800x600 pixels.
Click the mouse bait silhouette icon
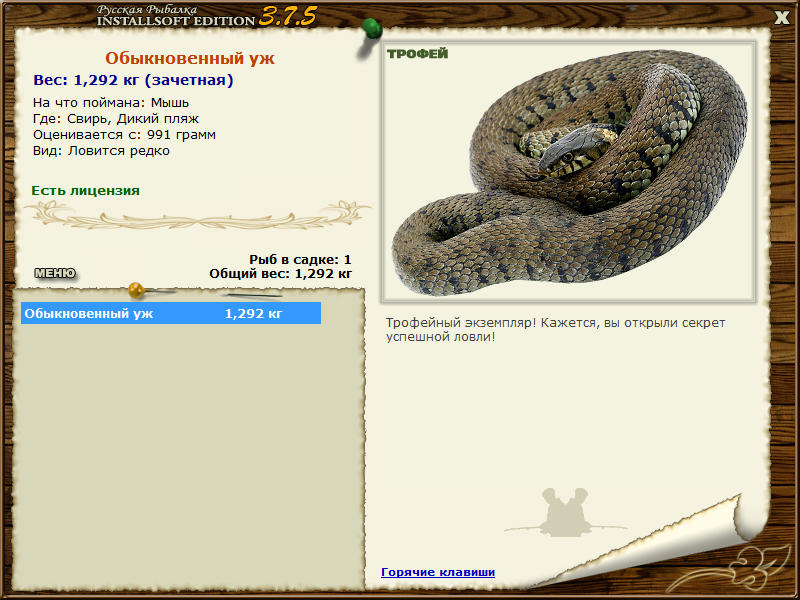coord(565,512)
